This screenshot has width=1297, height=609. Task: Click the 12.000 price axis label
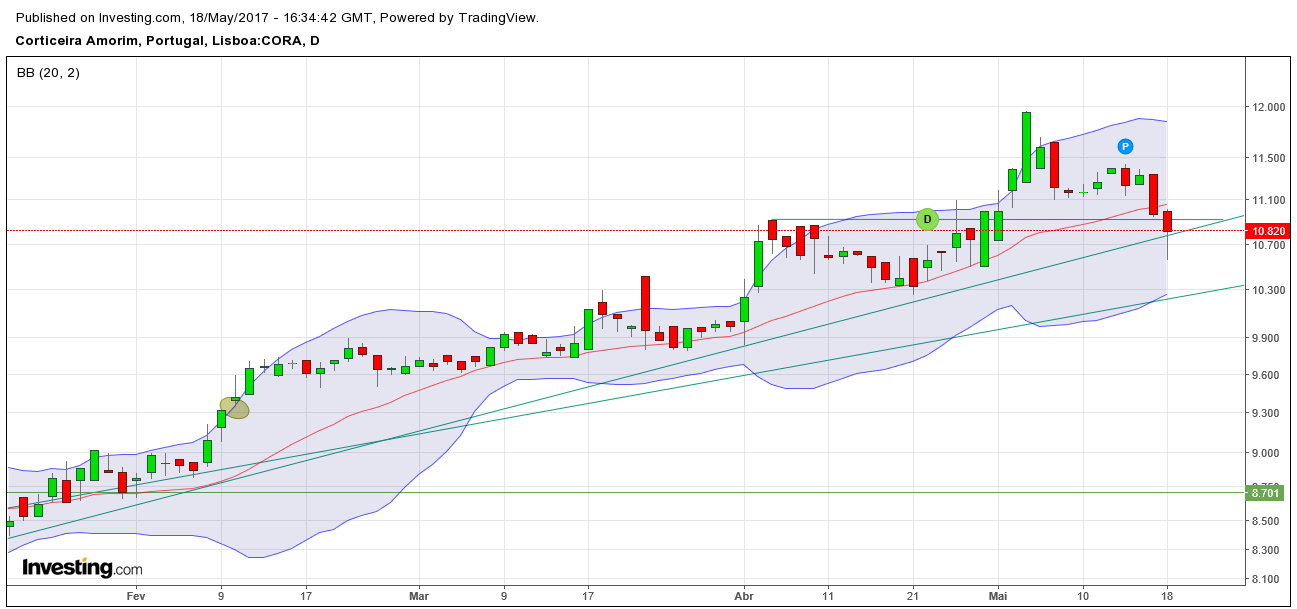(1268, 107)
